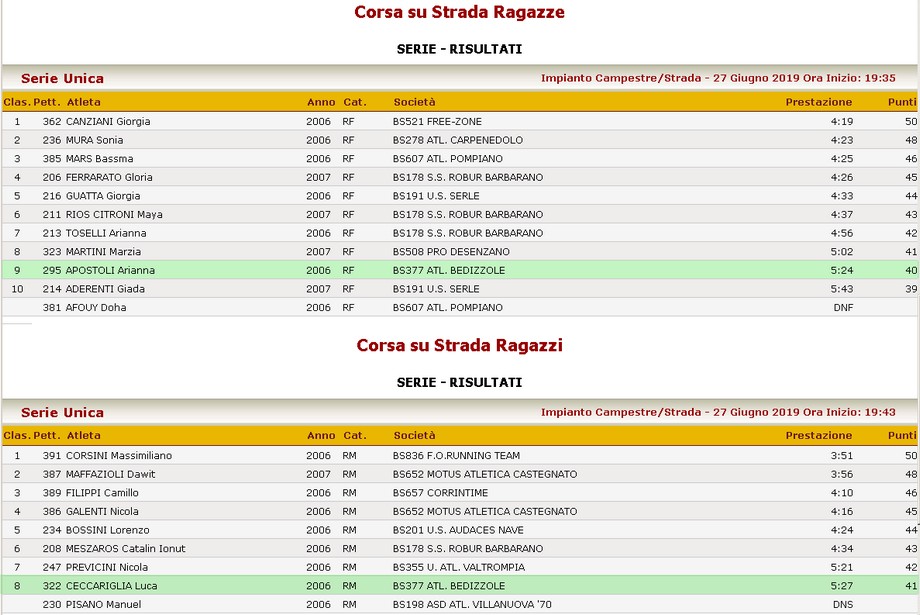
Task: Click the 3:51 result time
Action: (842, 456)
